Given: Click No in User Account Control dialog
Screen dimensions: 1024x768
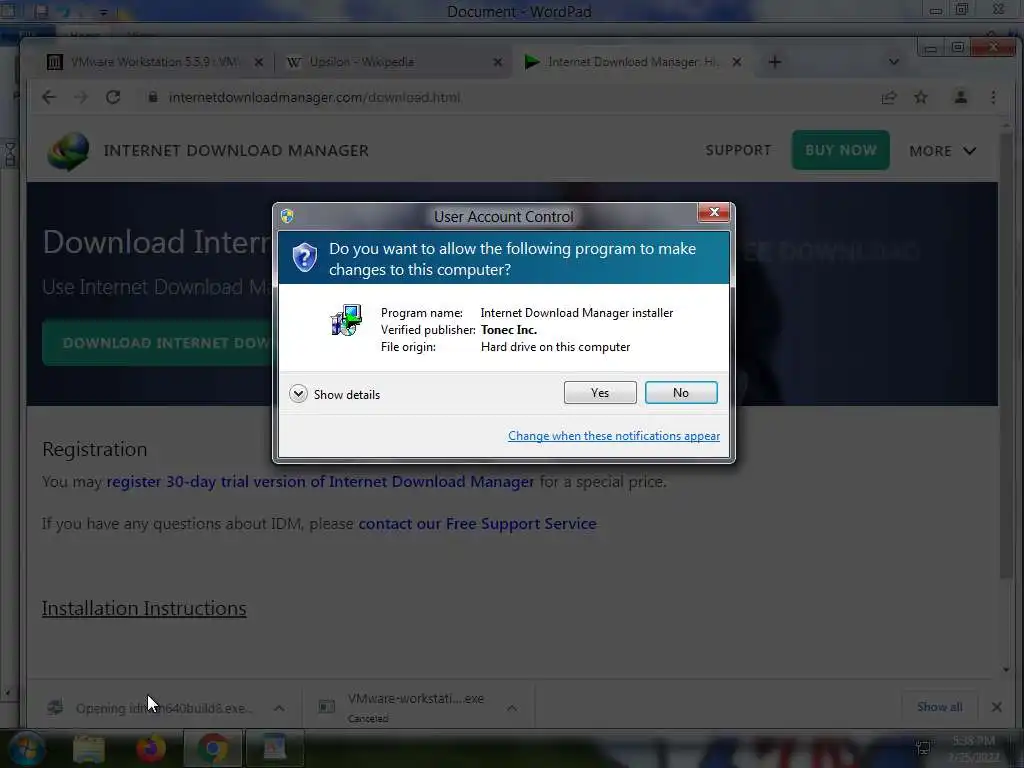Looking at the screenshot, I should [x=680, y=392].
